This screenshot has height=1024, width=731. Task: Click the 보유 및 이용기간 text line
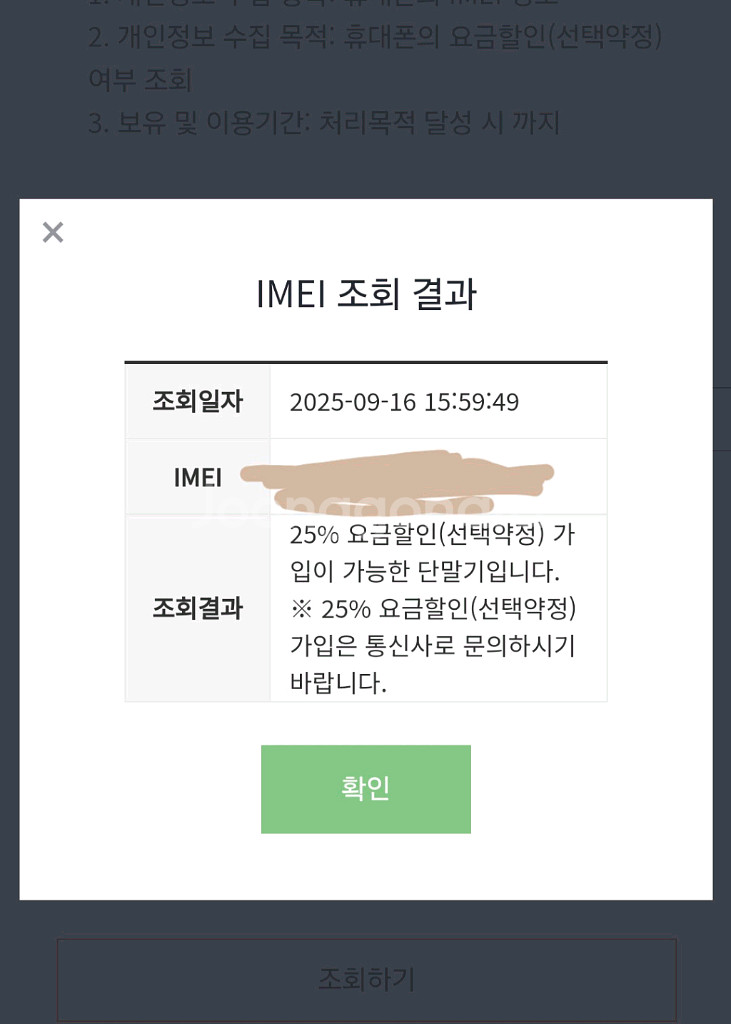(324, 122)
